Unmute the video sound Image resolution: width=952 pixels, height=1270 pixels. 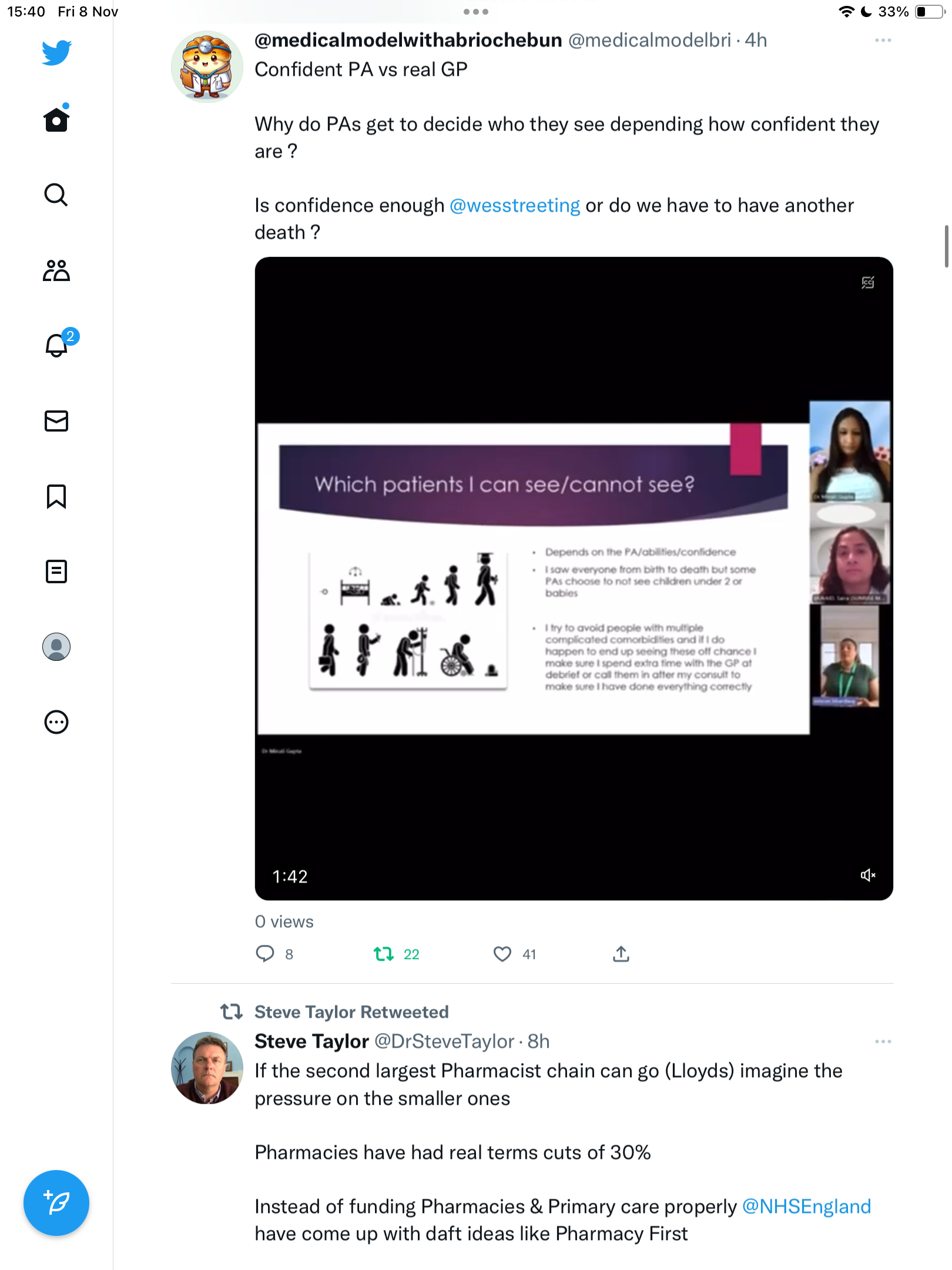point(868,875)
